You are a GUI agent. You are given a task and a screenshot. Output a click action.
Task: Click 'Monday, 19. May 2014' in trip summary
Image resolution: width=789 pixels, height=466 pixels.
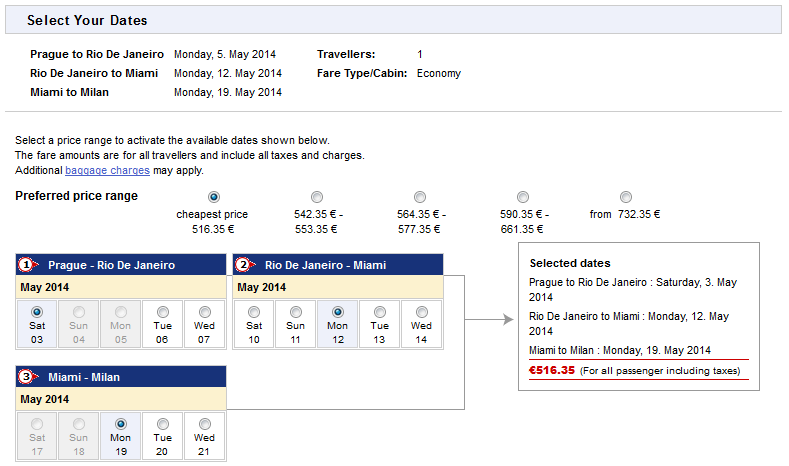(x=228, y=93)
